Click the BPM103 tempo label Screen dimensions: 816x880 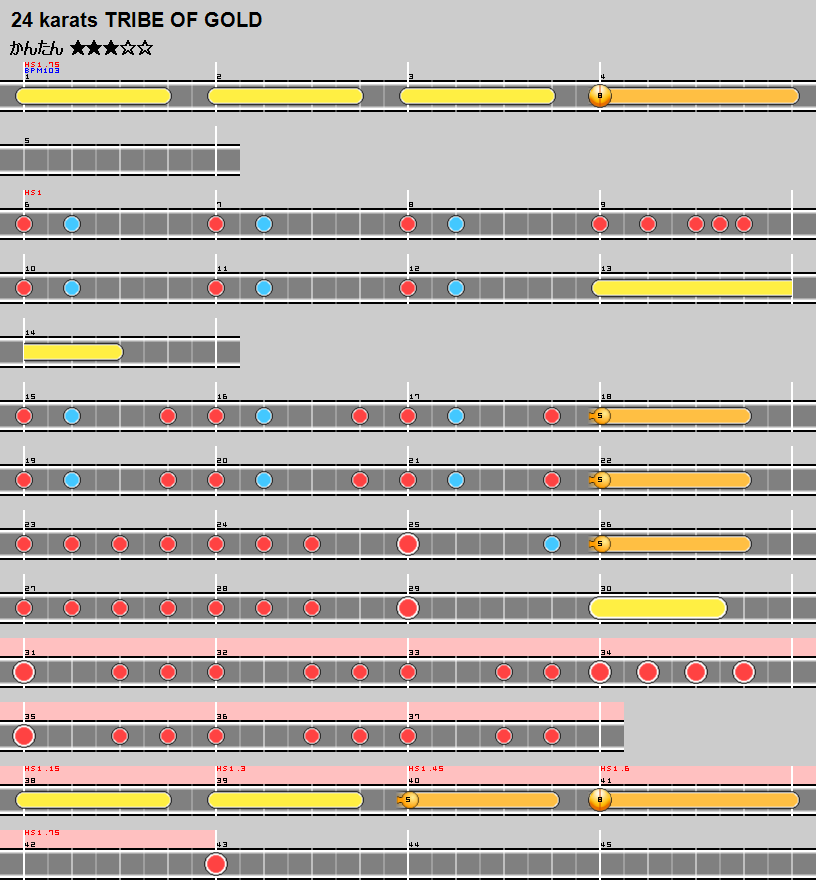(42, 71)
